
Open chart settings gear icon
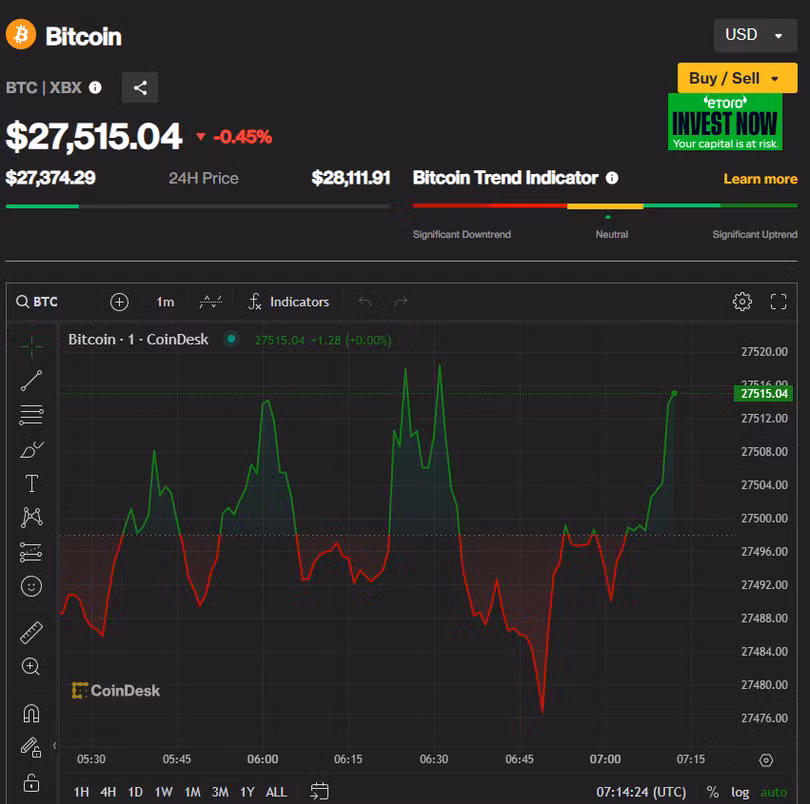[742, 302]
